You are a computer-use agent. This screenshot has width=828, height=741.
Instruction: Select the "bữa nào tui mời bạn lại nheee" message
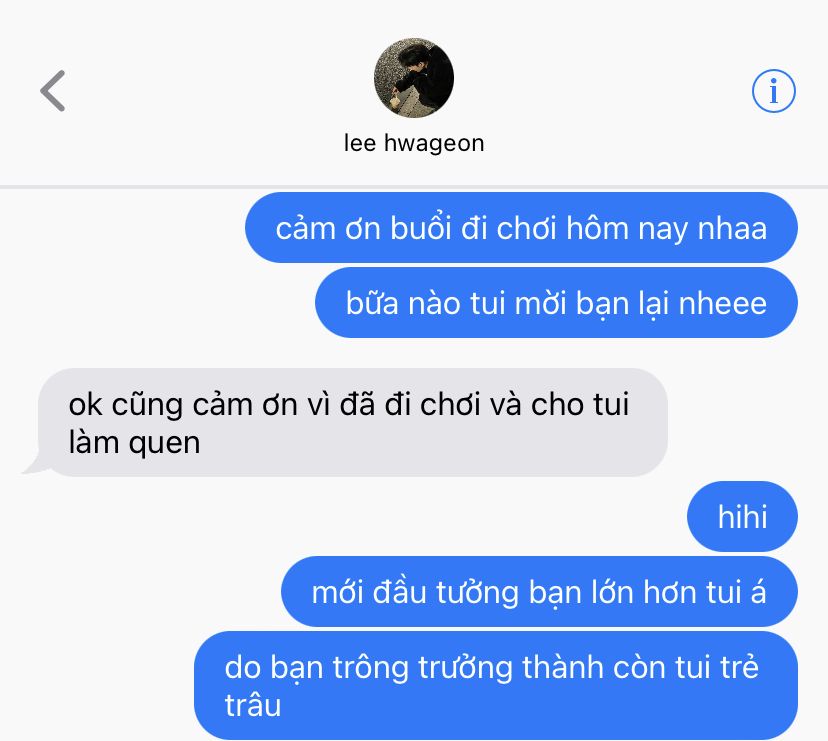(556, 303)
